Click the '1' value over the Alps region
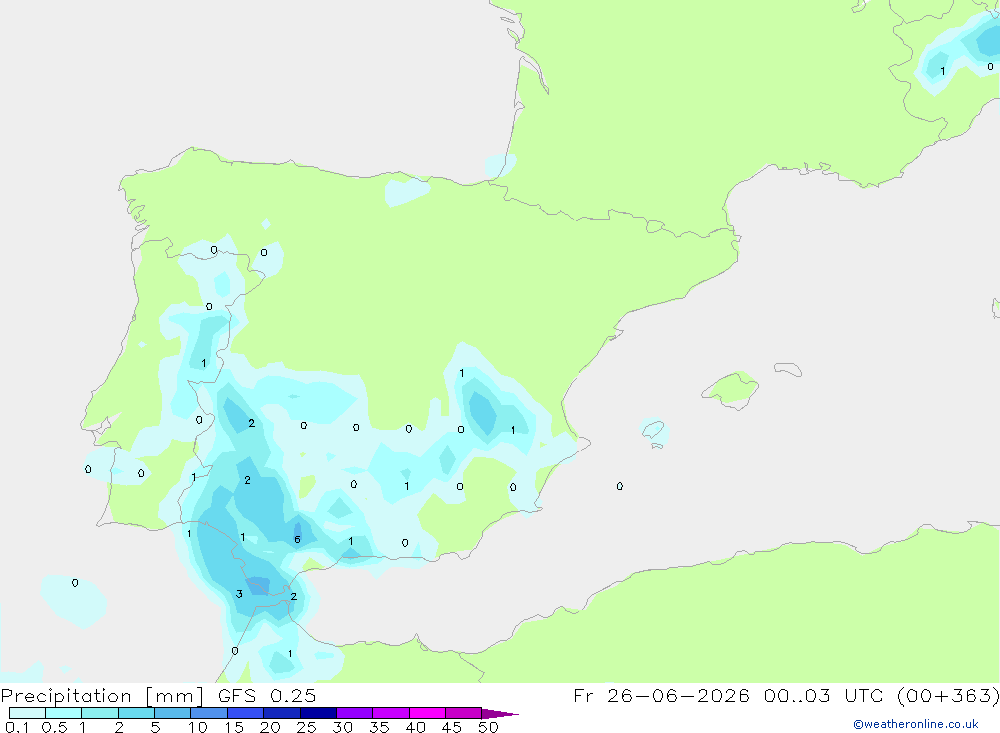 [943, 71]
